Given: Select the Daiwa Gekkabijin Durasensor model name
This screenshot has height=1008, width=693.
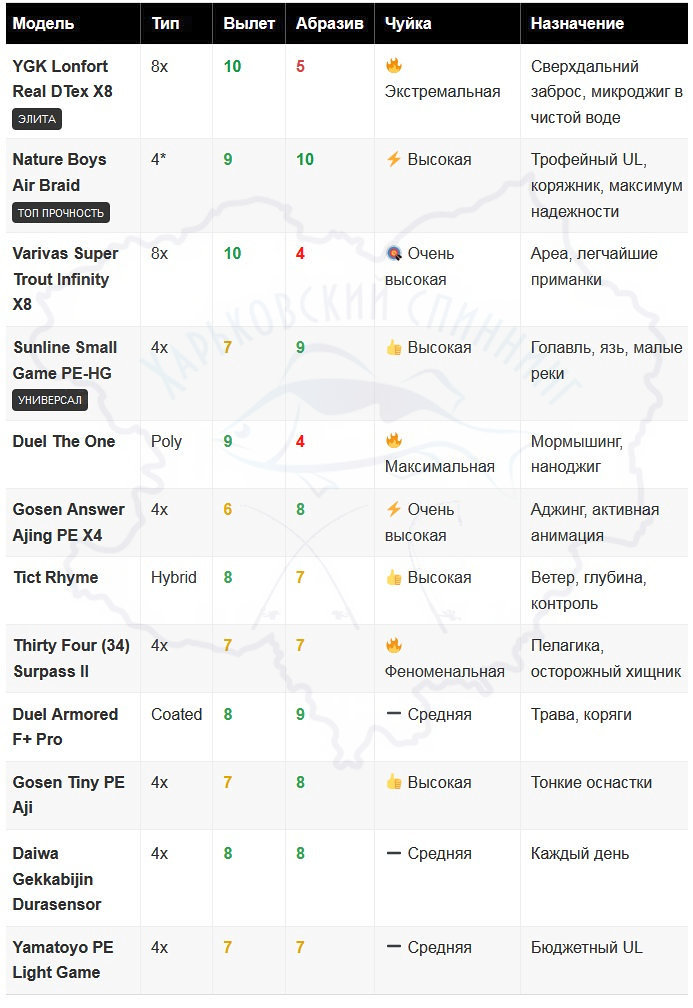Looking at the screenshot, I should tap(57, 879).
